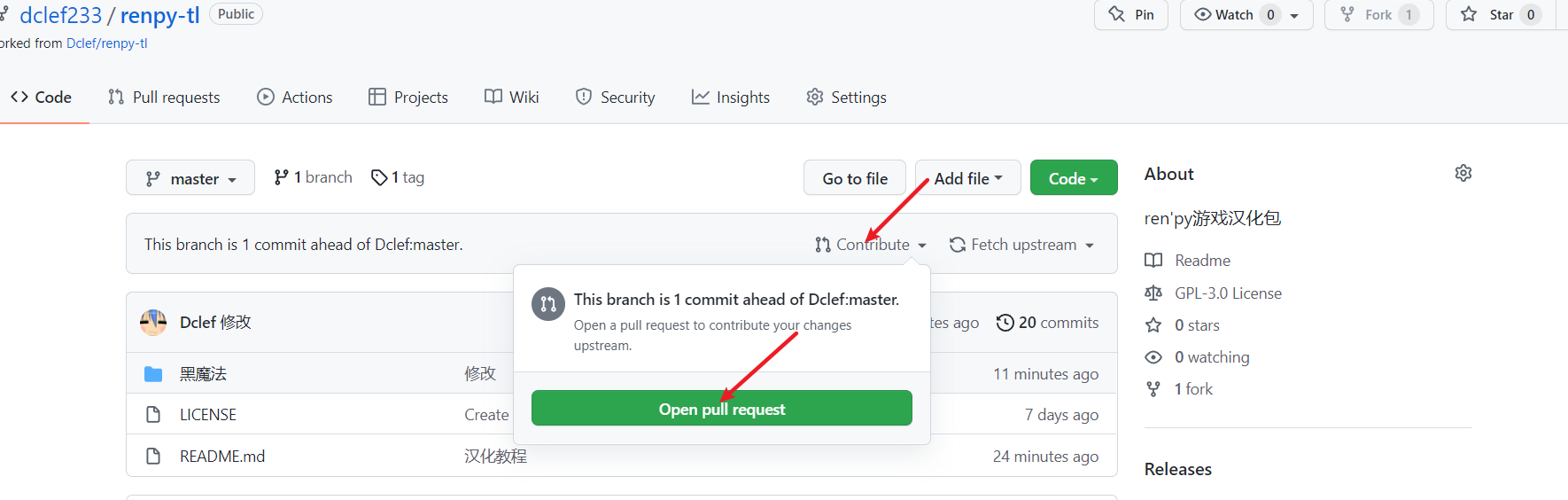The height and width of the screenshot is (500, 1568).
Task: Click the LICENSE file icon
Action: (153, 415)
